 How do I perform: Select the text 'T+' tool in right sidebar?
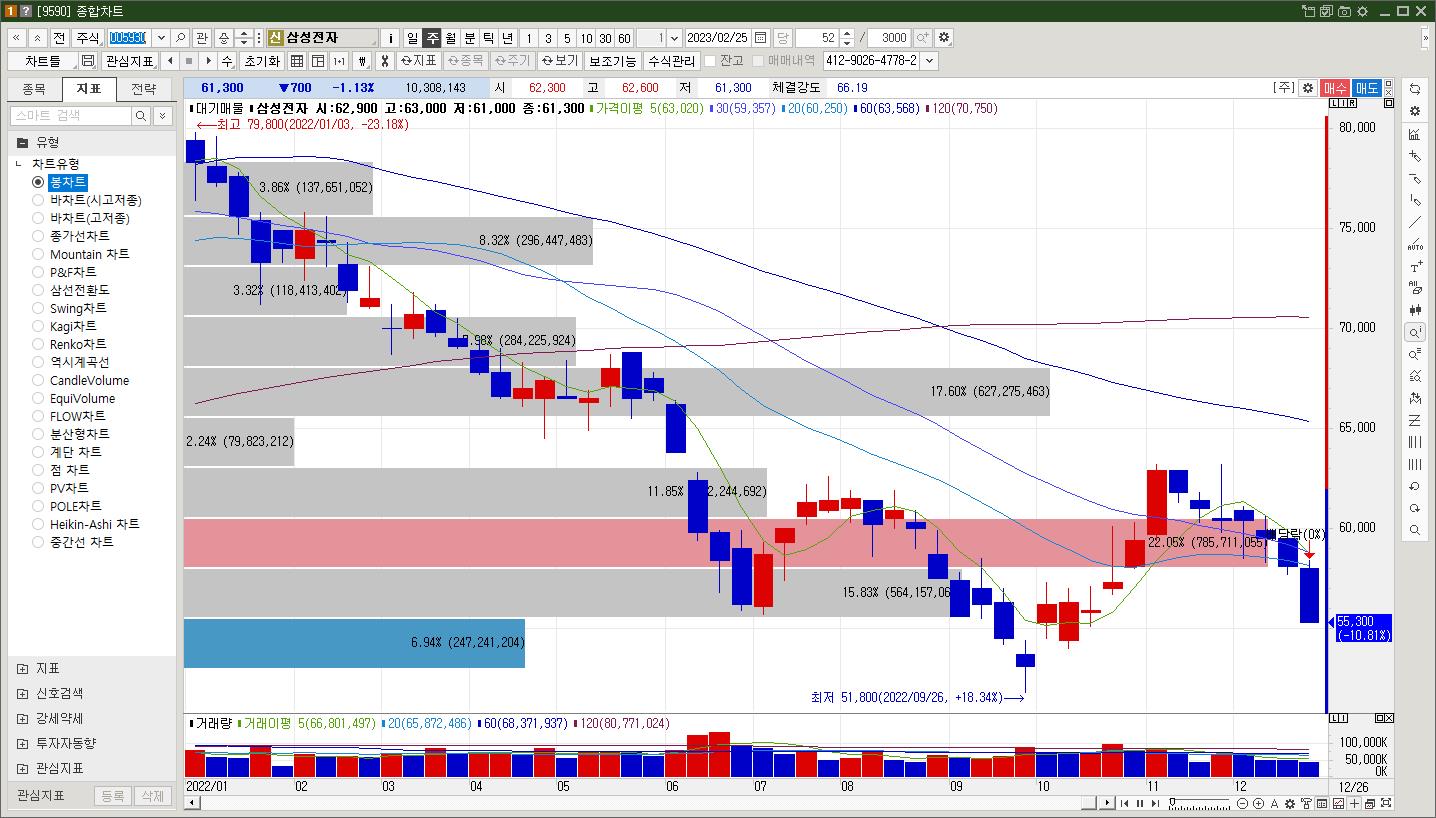(1414, 266)
